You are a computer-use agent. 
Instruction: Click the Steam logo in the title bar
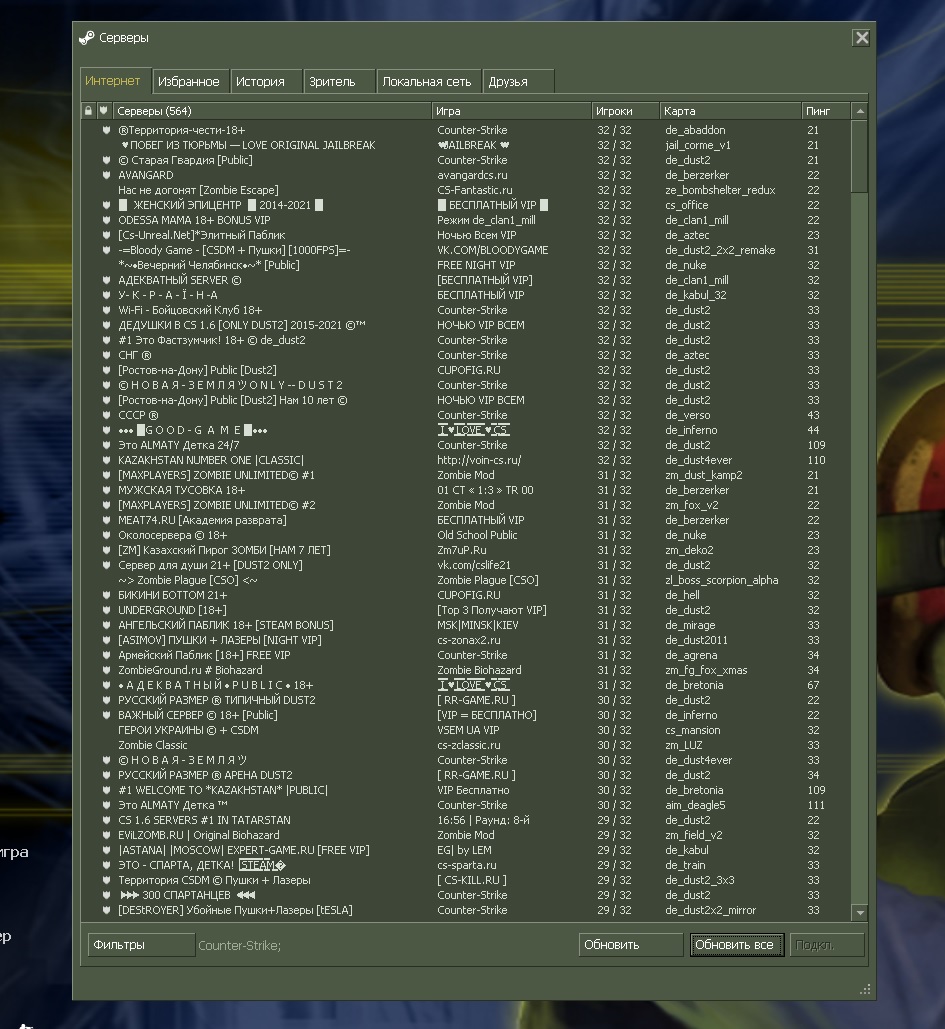pyautogui.click(x=87, y=37)
